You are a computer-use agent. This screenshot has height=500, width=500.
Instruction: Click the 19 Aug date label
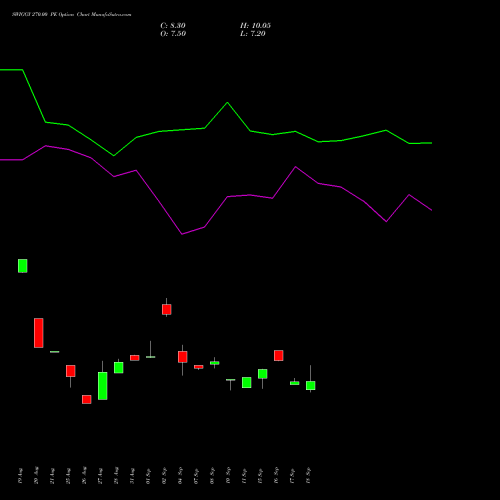coord(21,476)
